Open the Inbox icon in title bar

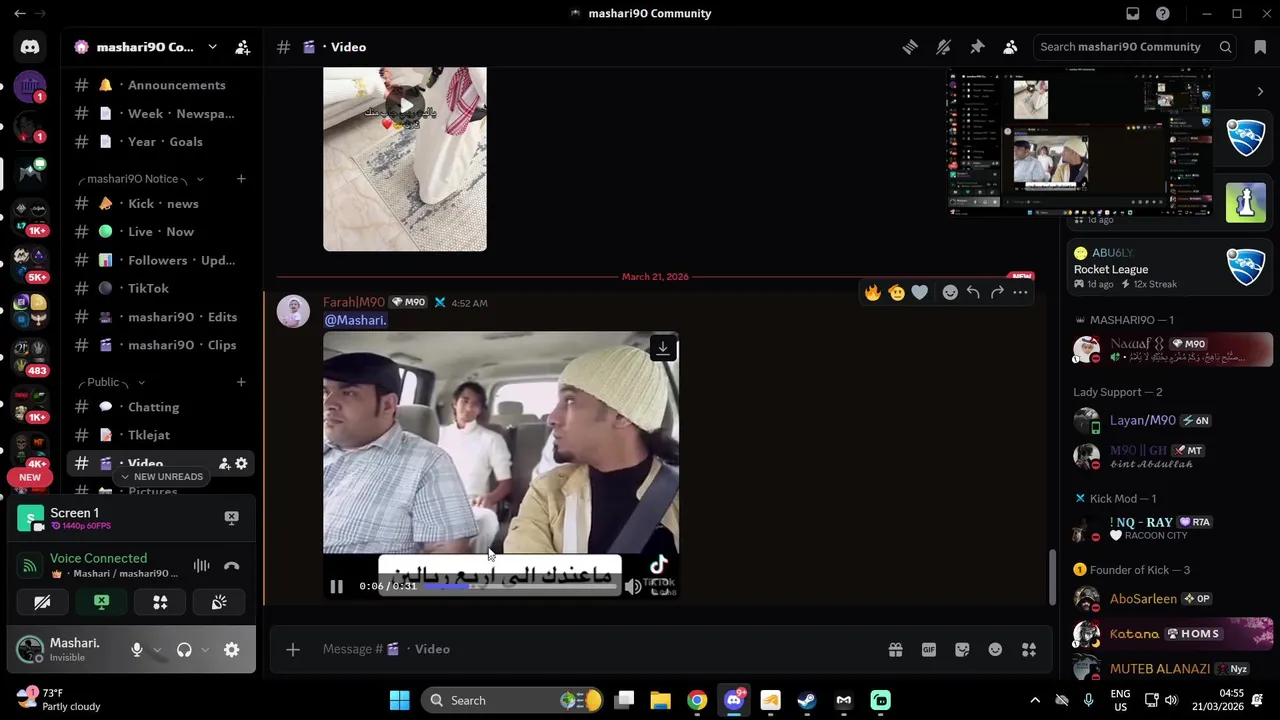tap(1133, 14)
